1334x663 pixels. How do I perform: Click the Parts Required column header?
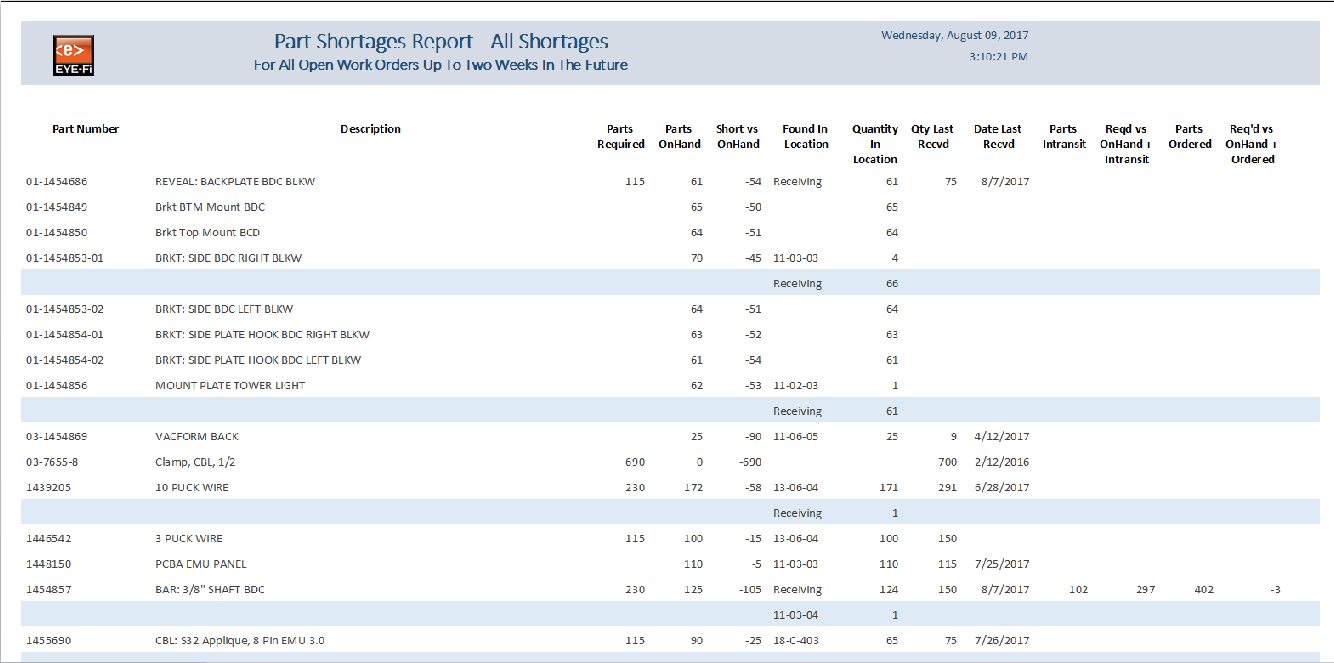(x=620, y=137)
